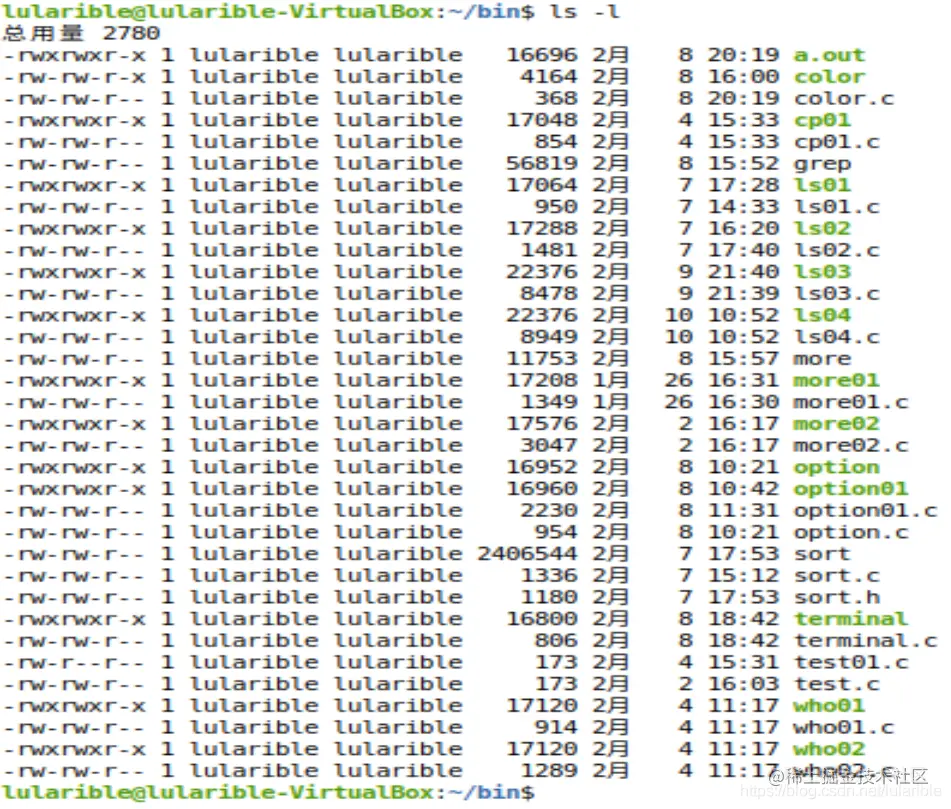Select the size 16800 of terminal
This screenshot has width=951, height=809.
542,619
